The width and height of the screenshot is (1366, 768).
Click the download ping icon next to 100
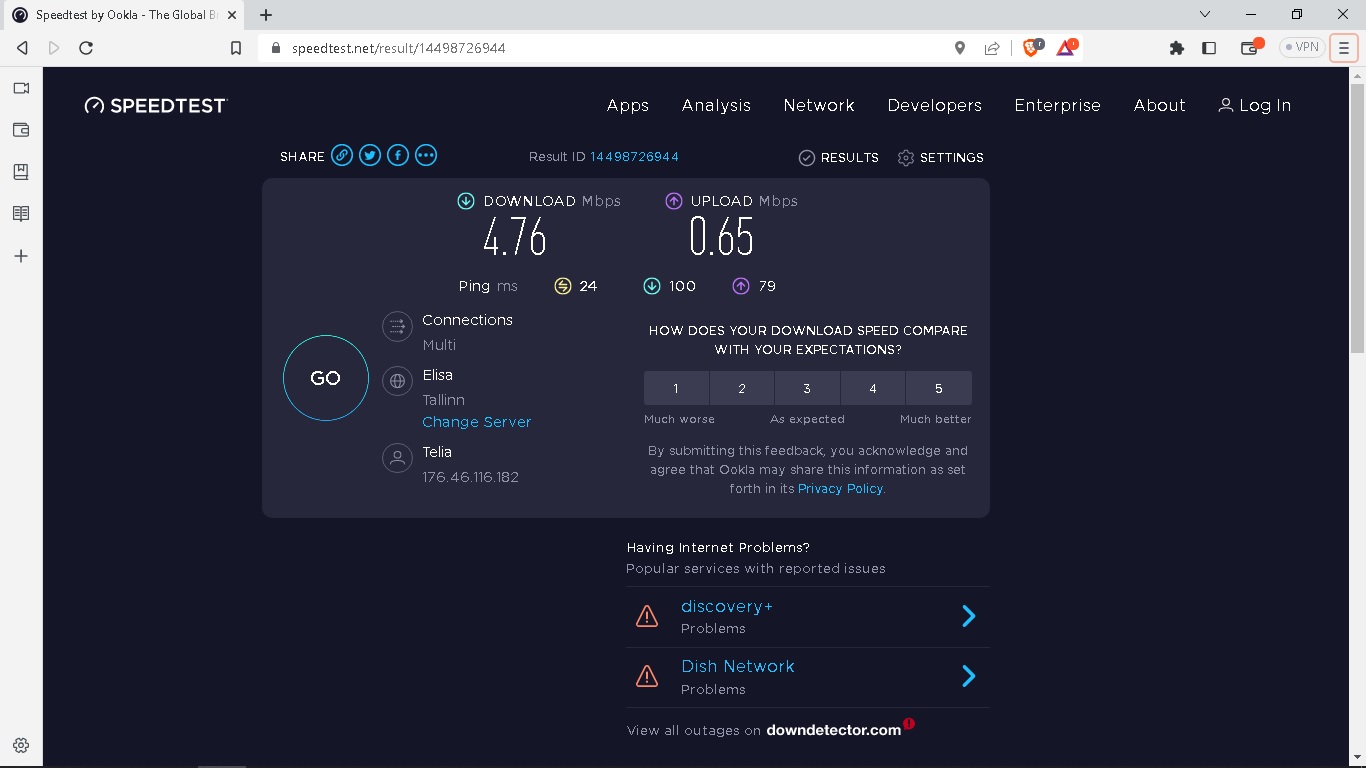[652, 286]
